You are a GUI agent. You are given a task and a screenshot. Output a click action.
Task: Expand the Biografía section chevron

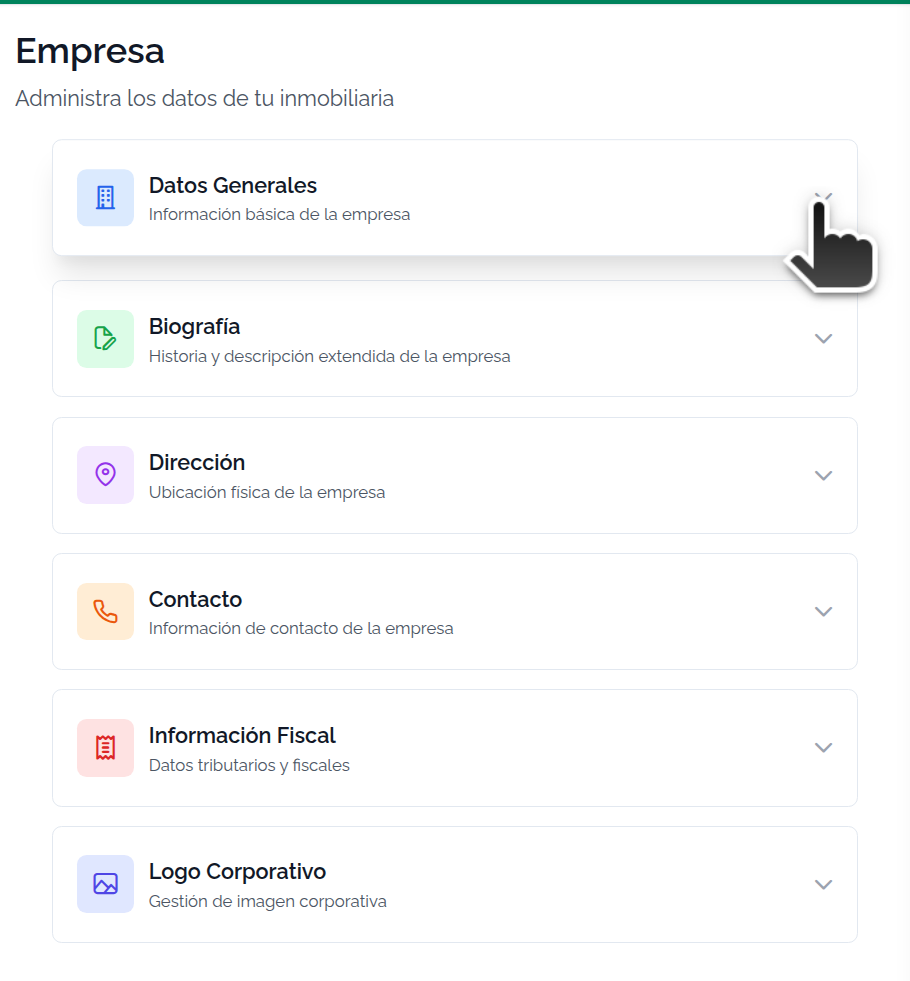[x=823, y=338]
